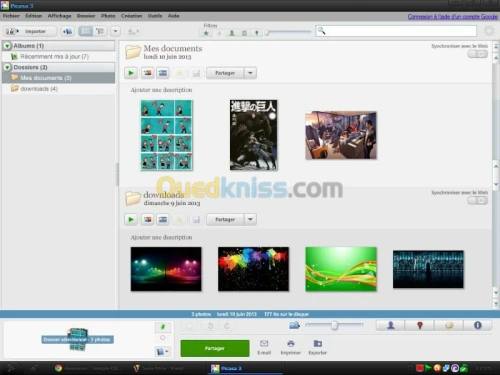This screenshot has height=375, width=500.
Task: Click the Imprimer printer icon
Action: 291,347
